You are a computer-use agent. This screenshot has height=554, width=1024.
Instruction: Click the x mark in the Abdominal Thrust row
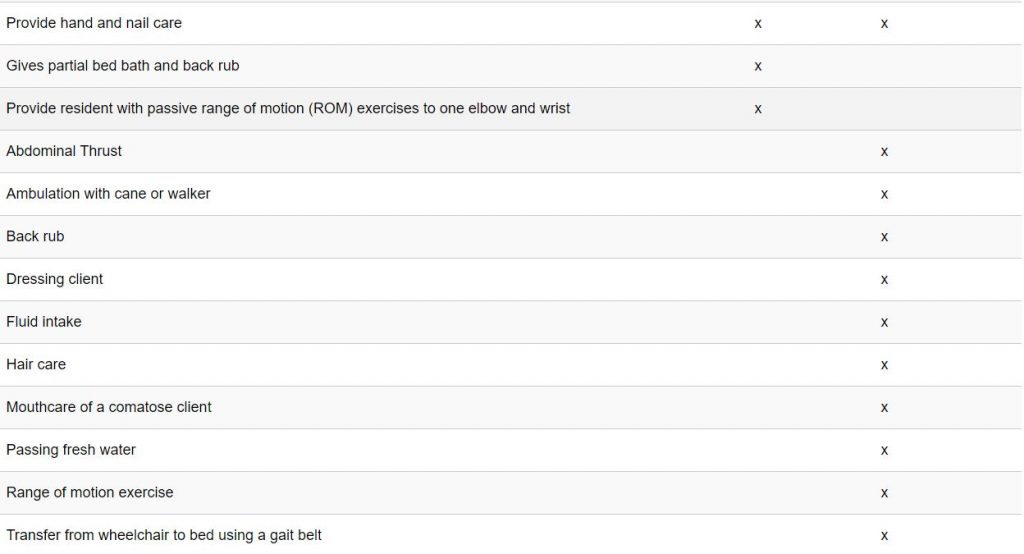click(884, 152)
